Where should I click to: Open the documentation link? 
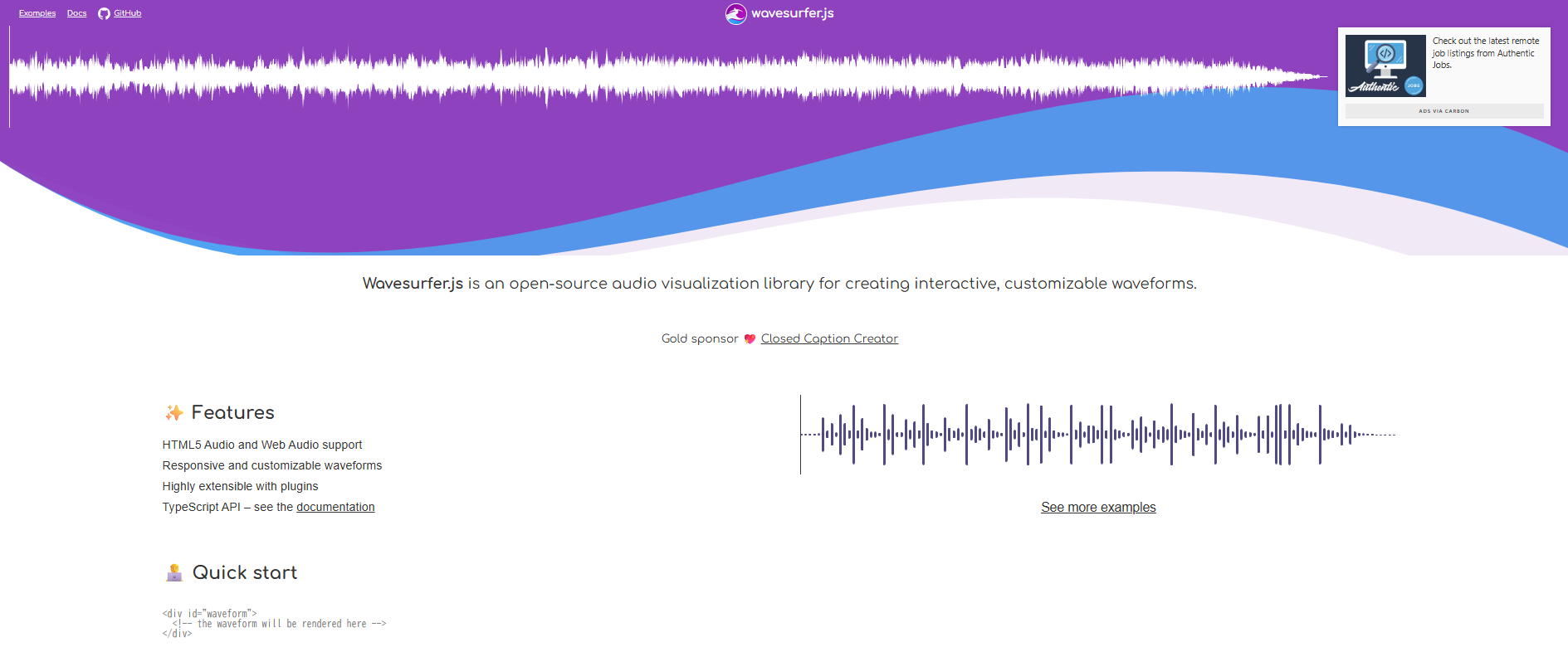[x=335, y=507]
